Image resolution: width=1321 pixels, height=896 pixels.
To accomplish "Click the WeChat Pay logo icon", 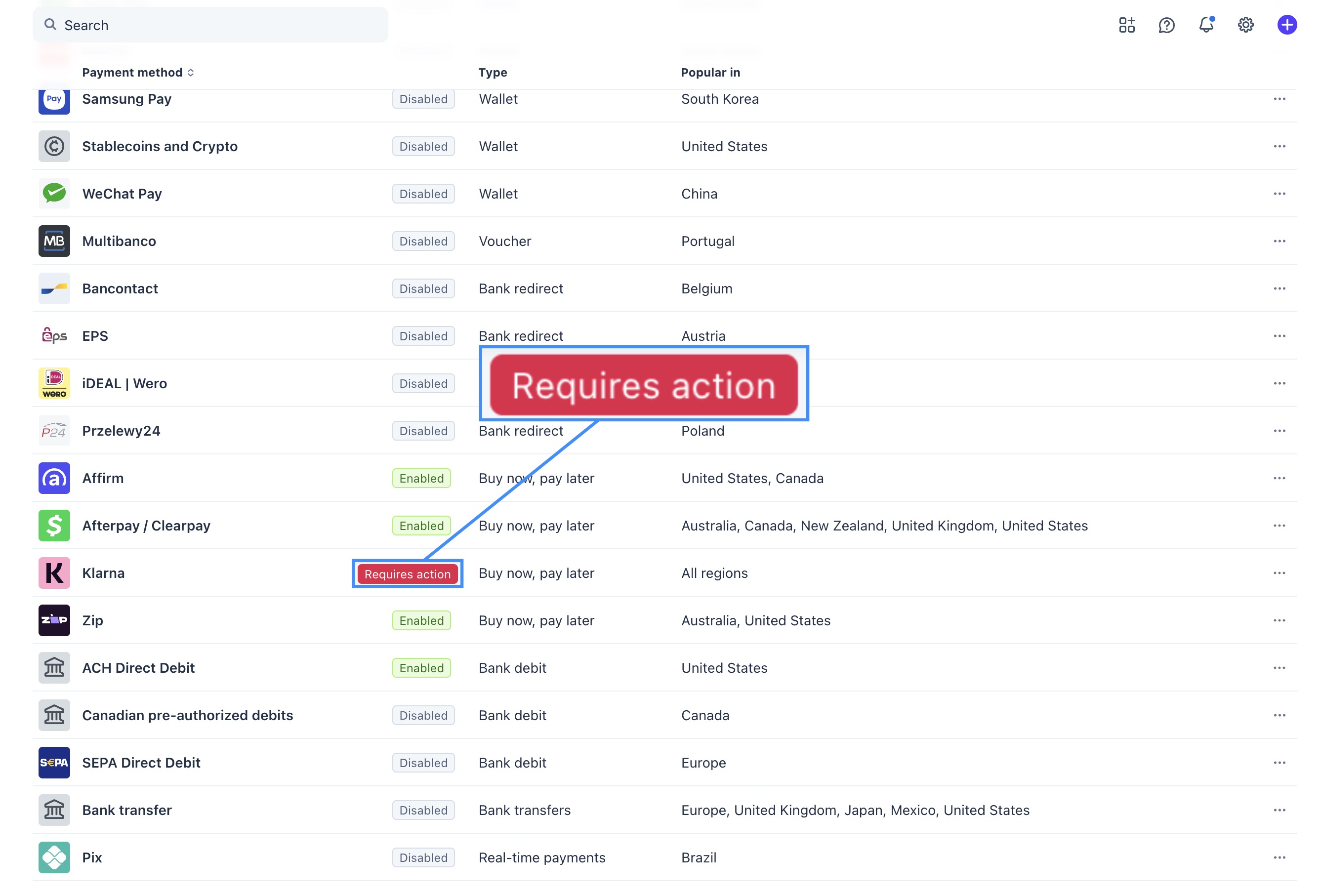I will (x=54, y=194).
